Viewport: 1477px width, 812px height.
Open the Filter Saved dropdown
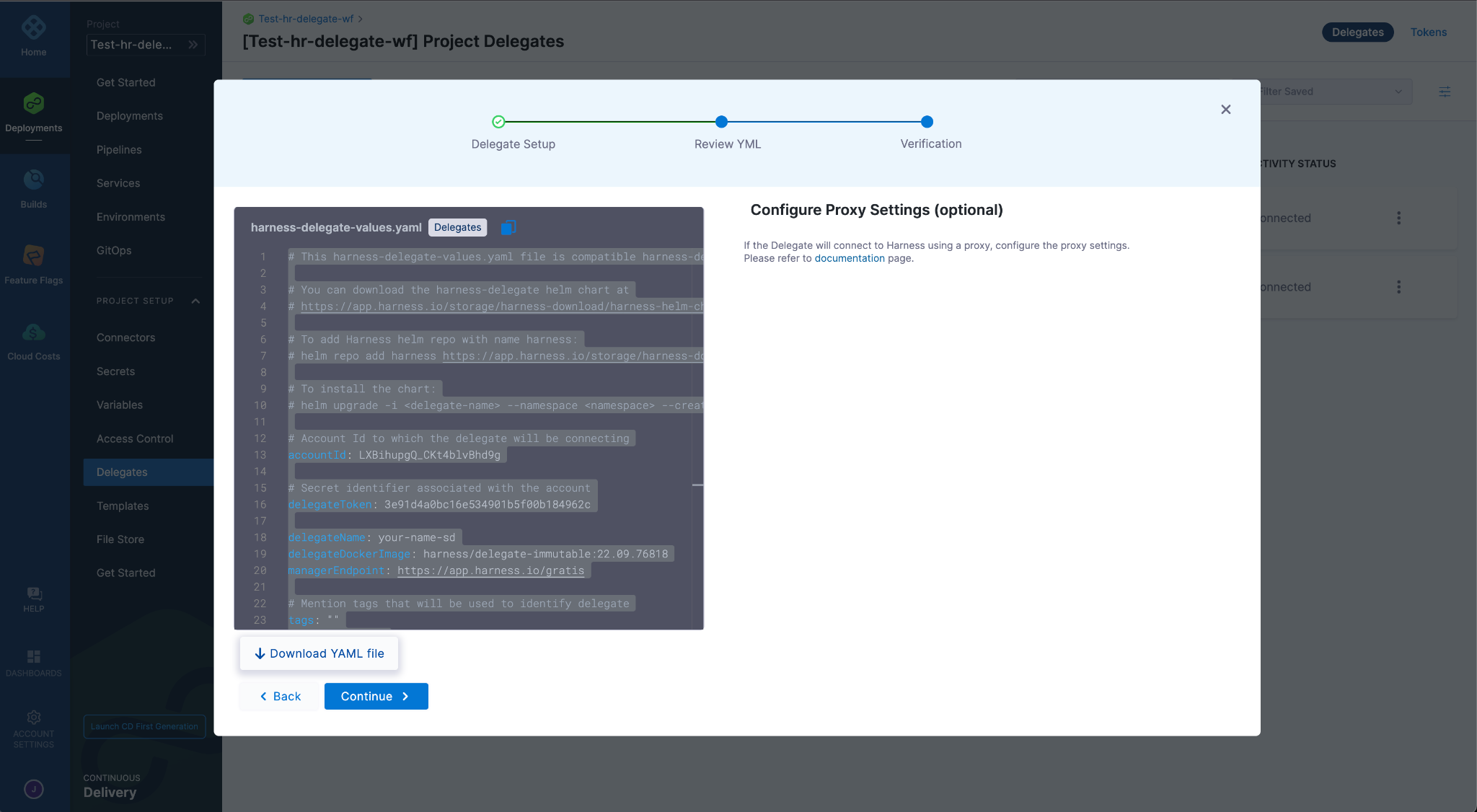tap(1331, 91)
